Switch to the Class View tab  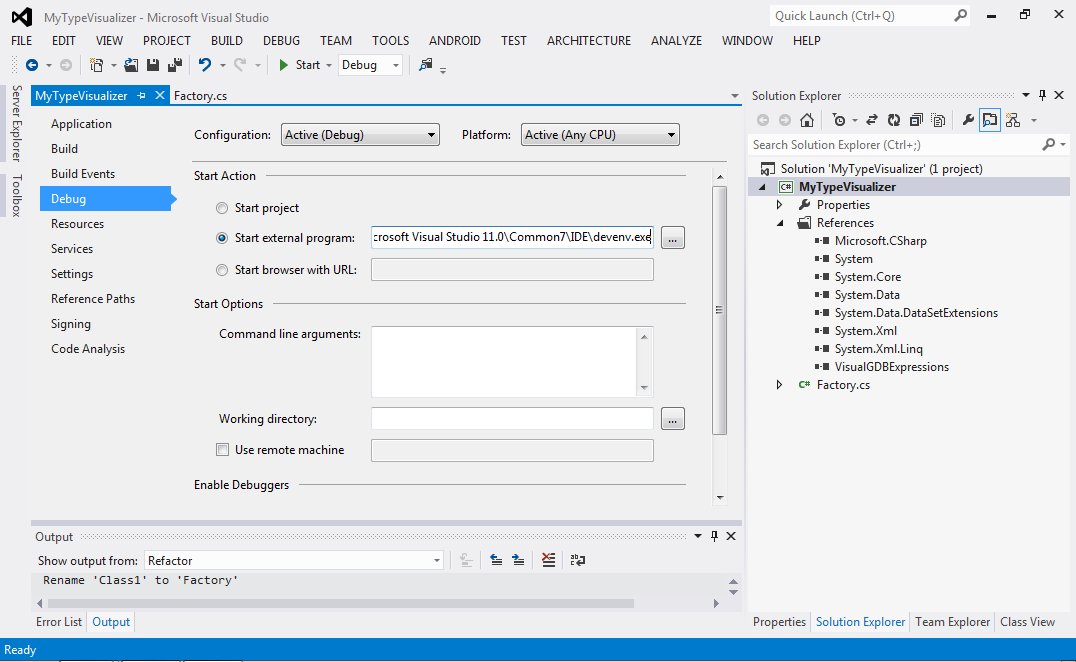point(1027,622)
